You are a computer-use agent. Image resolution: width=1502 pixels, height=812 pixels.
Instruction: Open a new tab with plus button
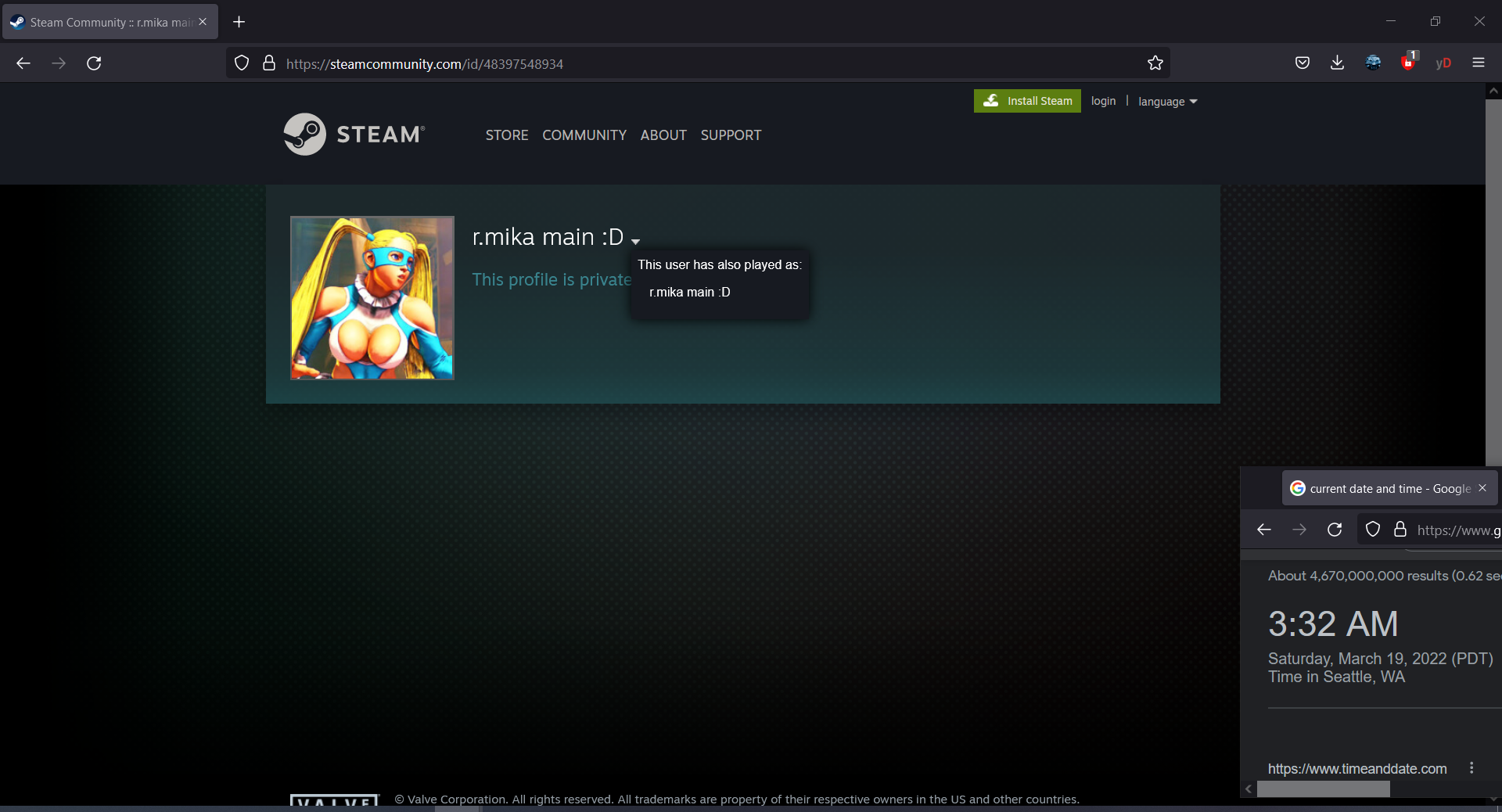(x=239, y=22)
